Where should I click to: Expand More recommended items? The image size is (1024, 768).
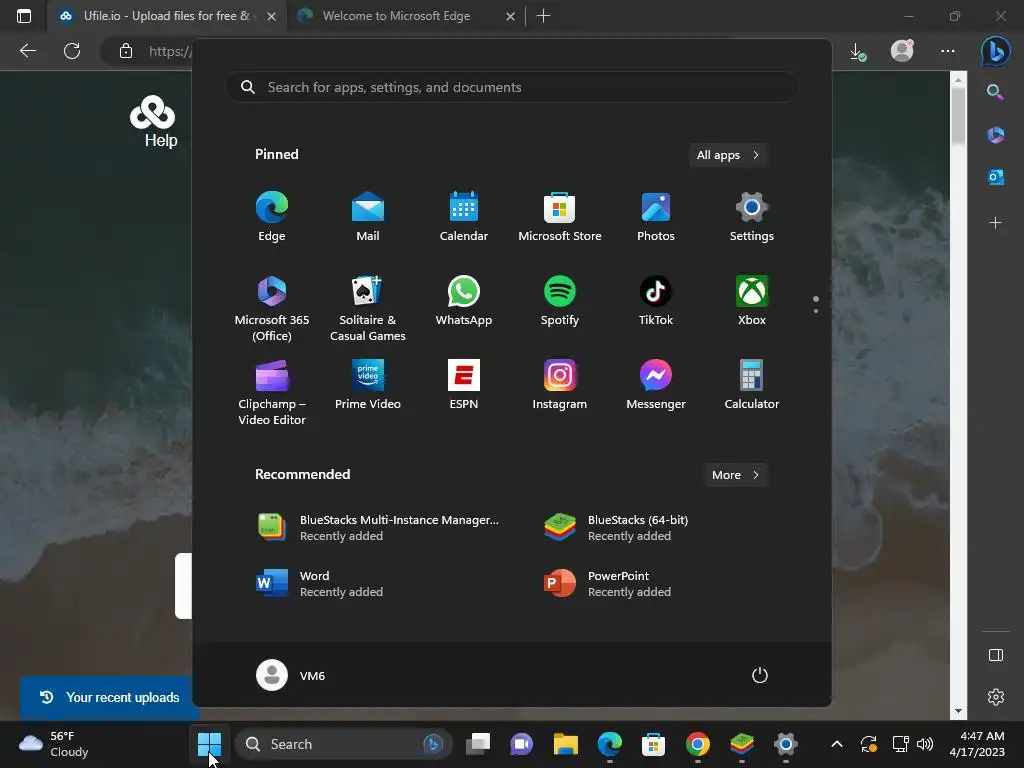click(x=735, y=475)
